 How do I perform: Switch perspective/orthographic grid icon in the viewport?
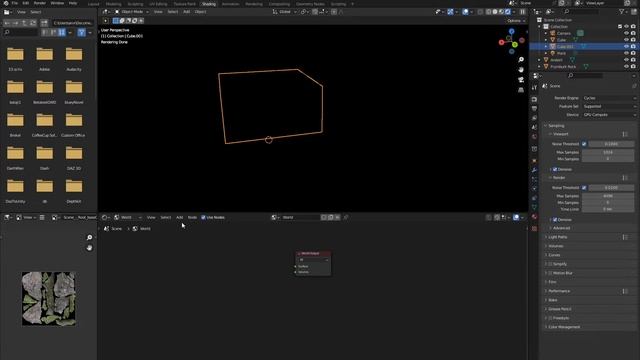coord(521,90)
